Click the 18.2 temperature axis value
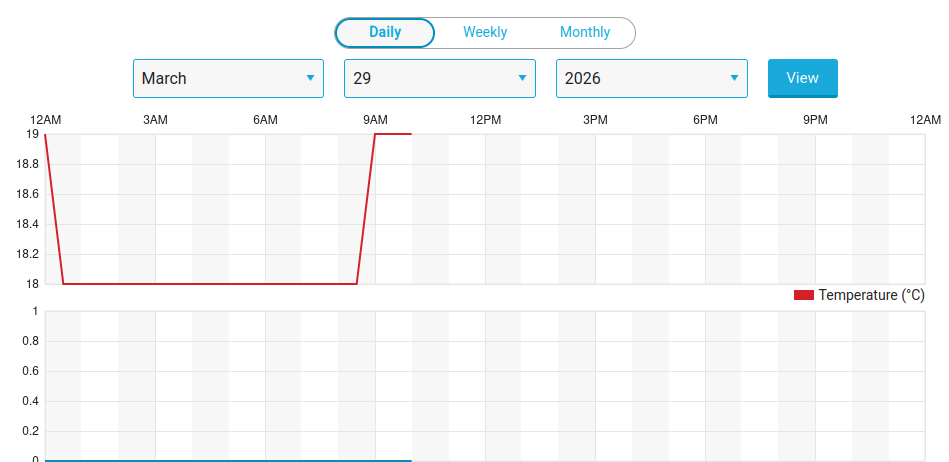 tap(28, 254)
